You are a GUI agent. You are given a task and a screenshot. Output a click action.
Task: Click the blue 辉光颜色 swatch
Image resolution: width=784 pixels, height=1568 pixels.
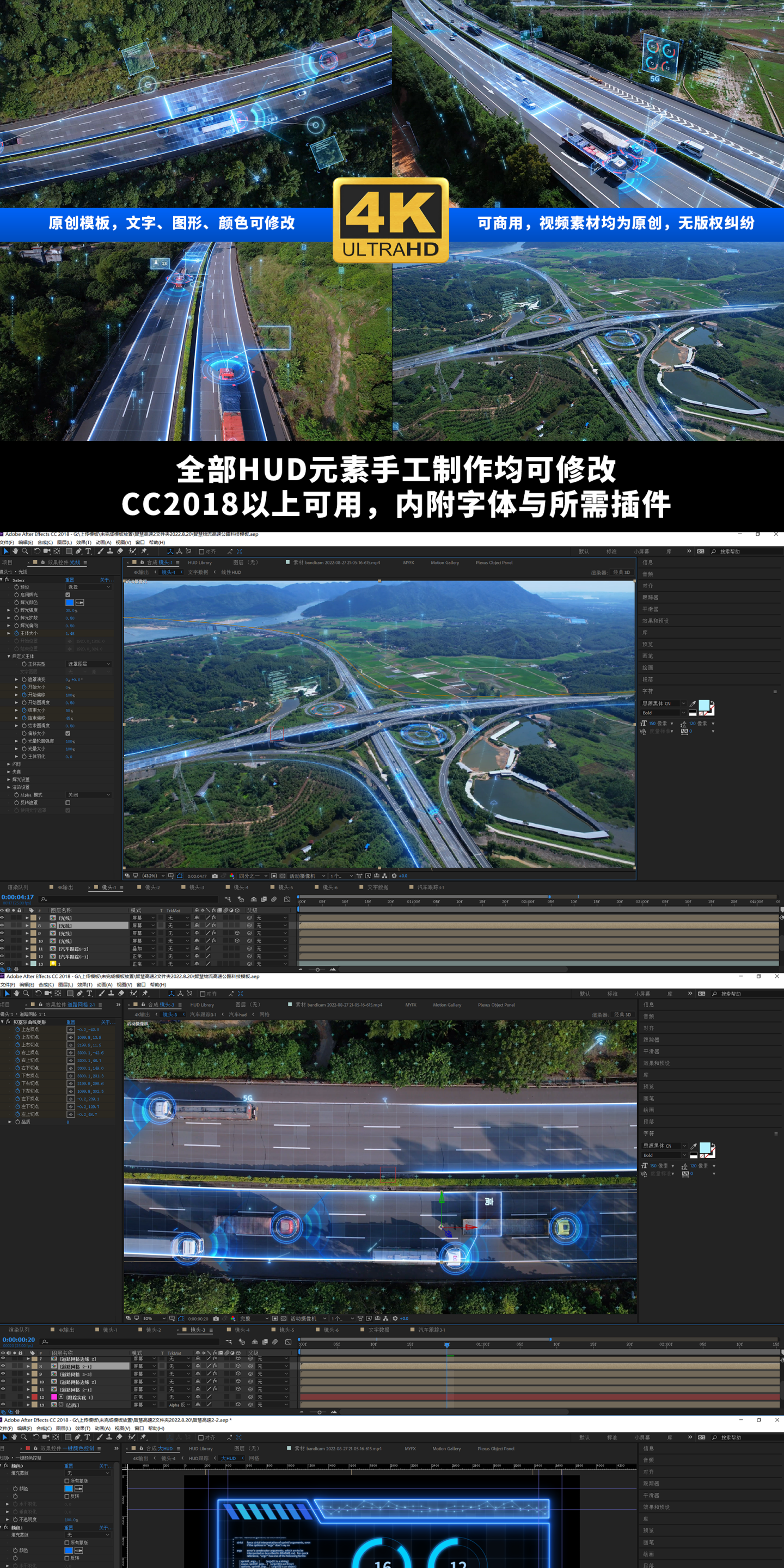70,603
